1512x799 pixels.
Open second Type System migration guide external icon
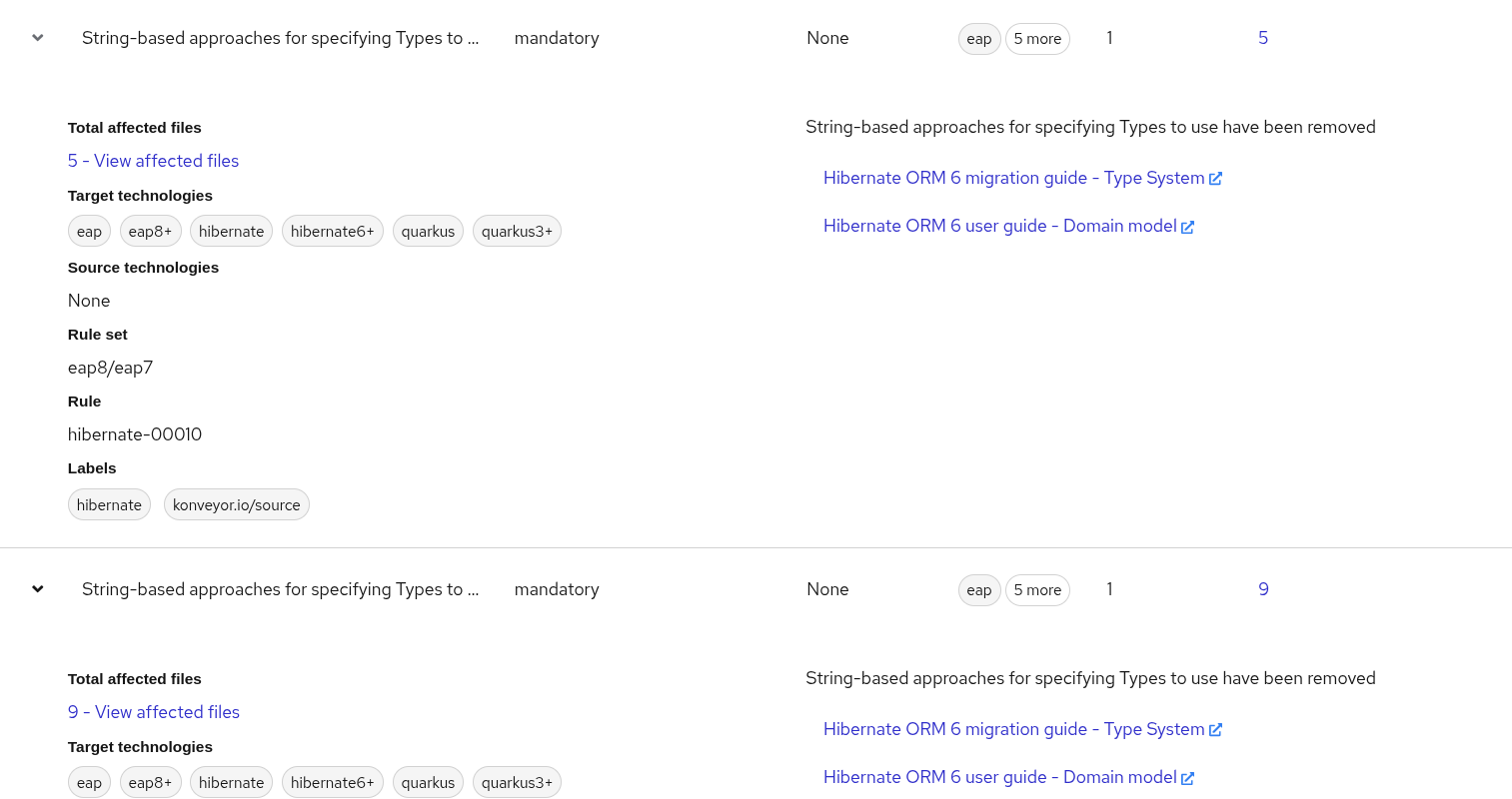pos(1215,730)
